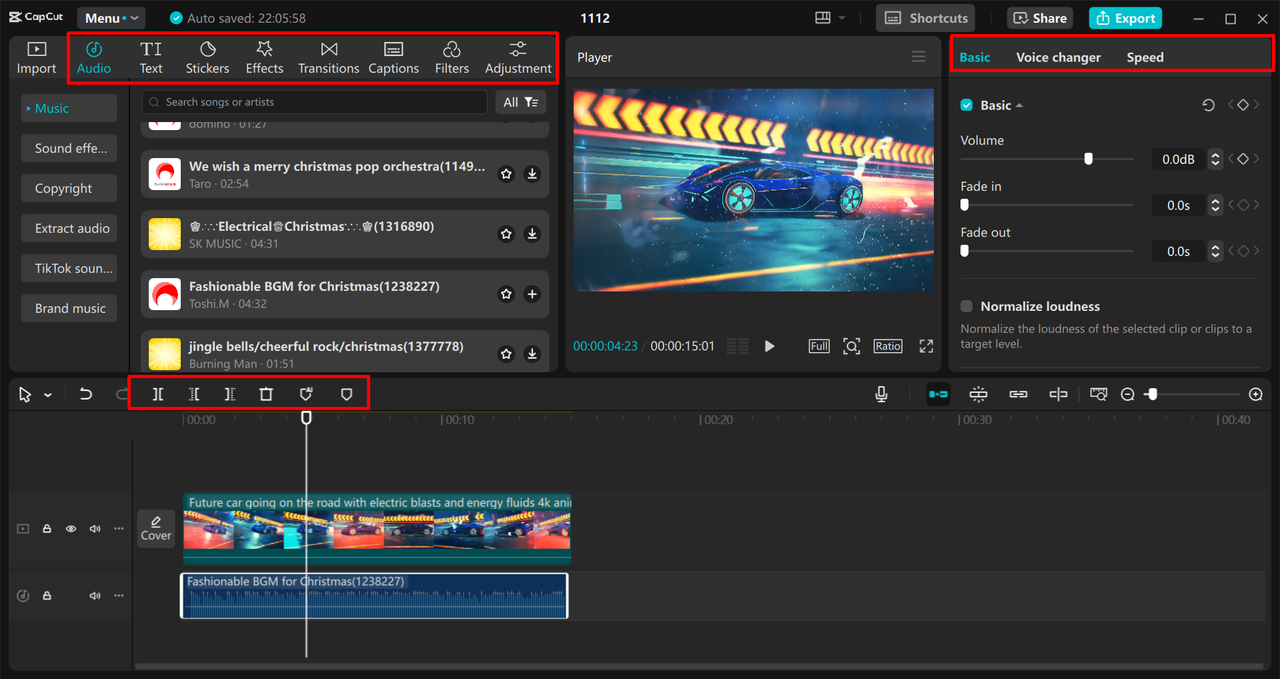Click the Split clip tool
The image size is (1280, 679).
(158, 394)
